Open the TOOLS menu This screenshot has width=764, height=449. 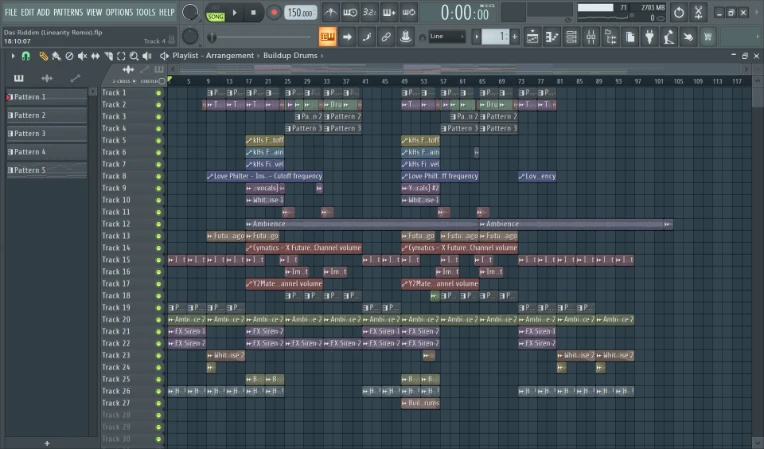point(145,12)
